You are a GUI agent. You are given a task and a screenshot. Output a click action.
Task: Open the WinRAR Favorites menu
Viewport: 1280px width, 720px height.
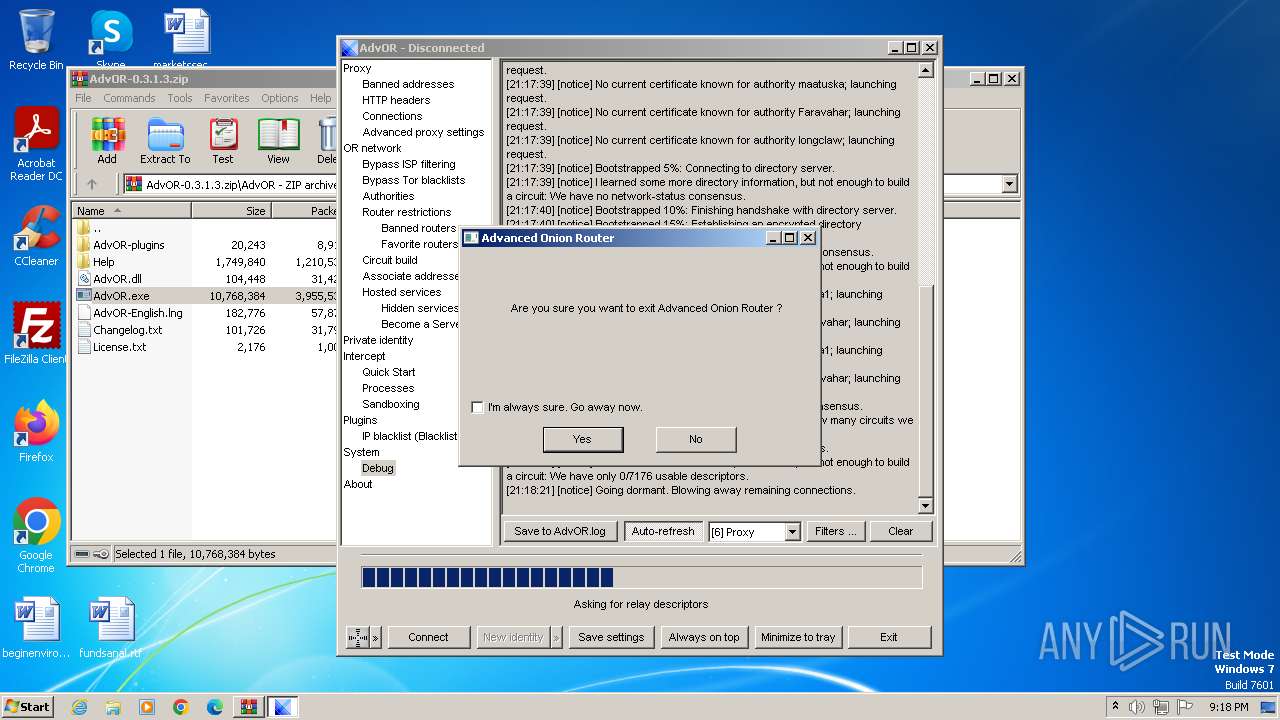(227, 98)
